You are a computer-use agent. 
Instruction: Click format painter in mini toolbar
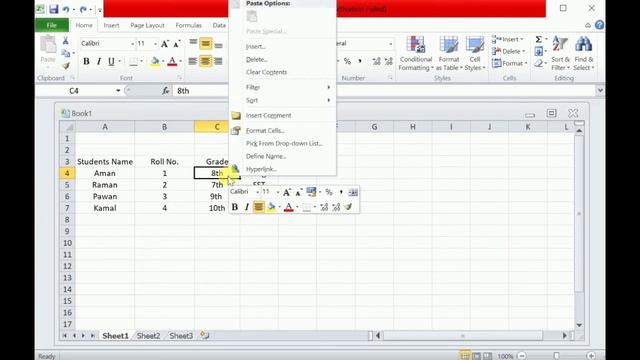pyautogui.click(x=348, y=207)
